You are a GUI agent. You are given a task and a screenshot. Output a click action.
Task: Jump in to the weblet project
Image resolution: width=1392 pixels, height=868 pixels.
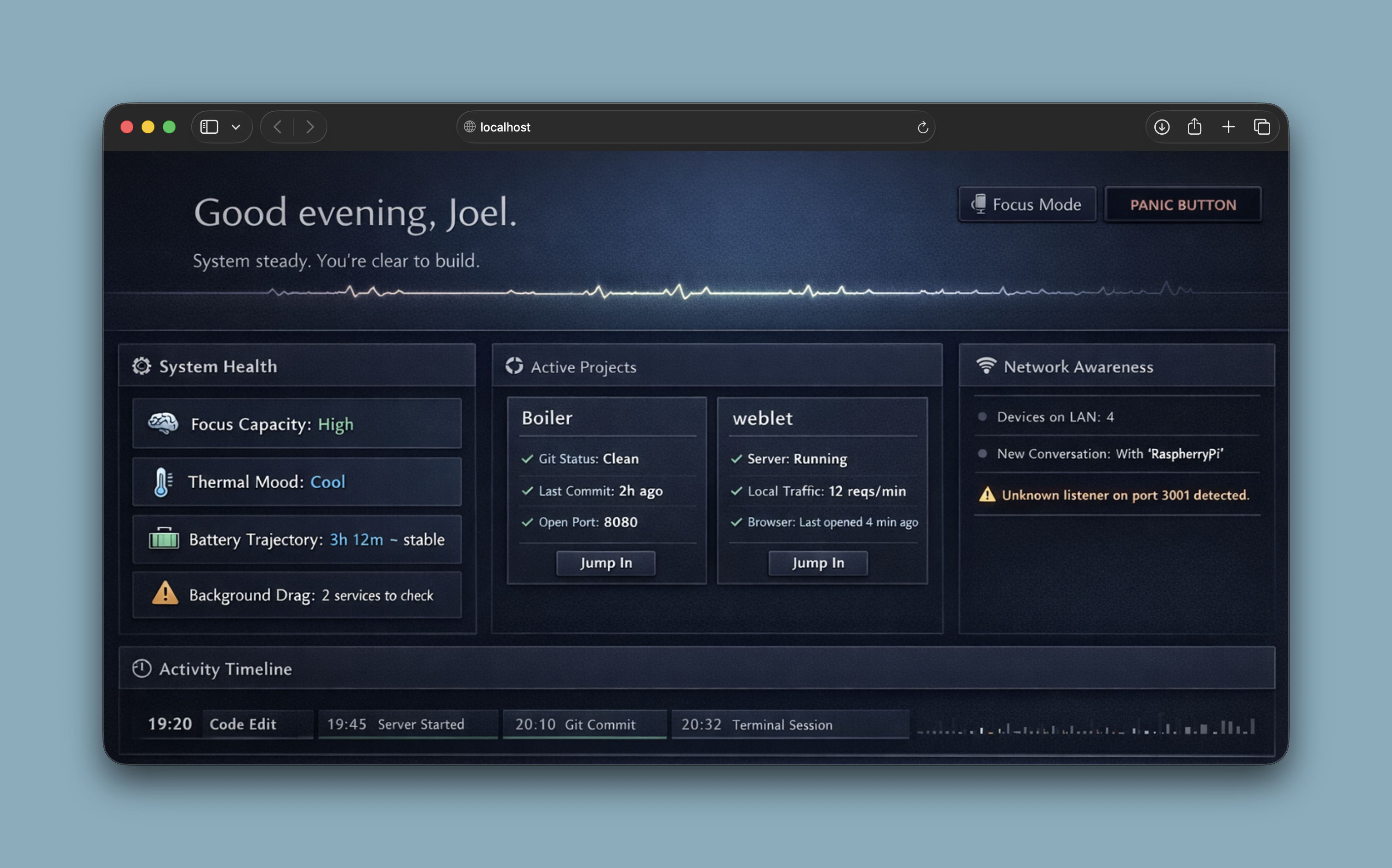pos(818,563)
